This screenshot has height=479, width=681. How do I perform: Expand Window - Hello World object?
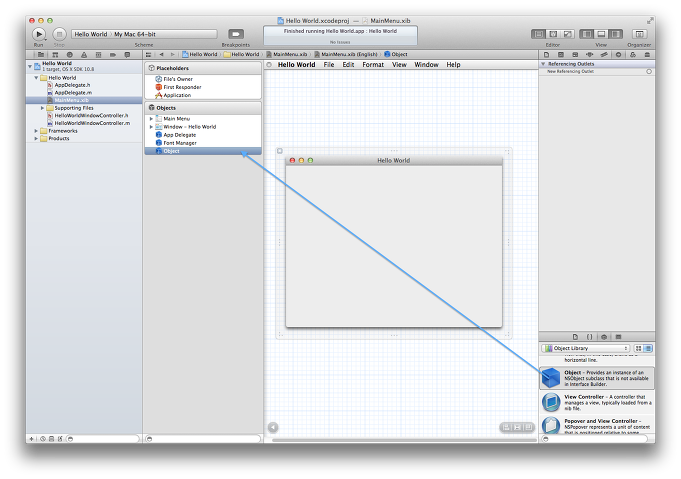click(151, 127)
